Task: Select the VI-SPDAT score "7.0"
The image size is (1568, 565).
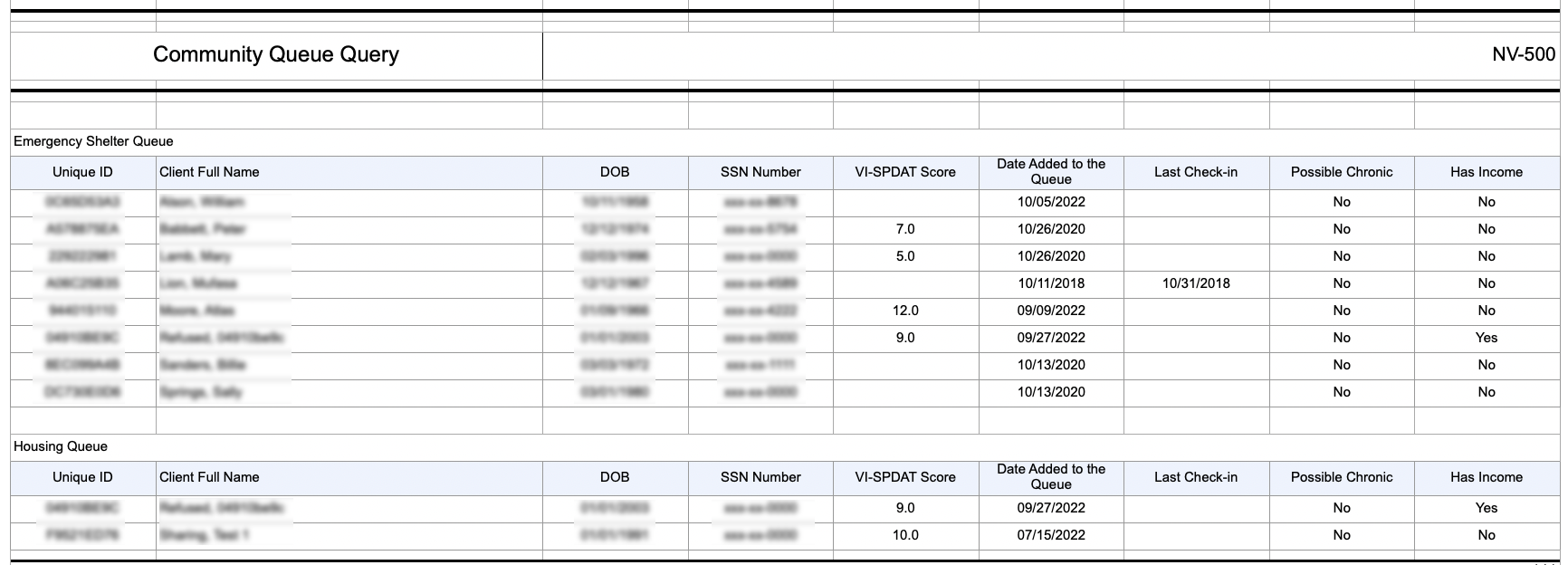Action: [x=905, y=229]
